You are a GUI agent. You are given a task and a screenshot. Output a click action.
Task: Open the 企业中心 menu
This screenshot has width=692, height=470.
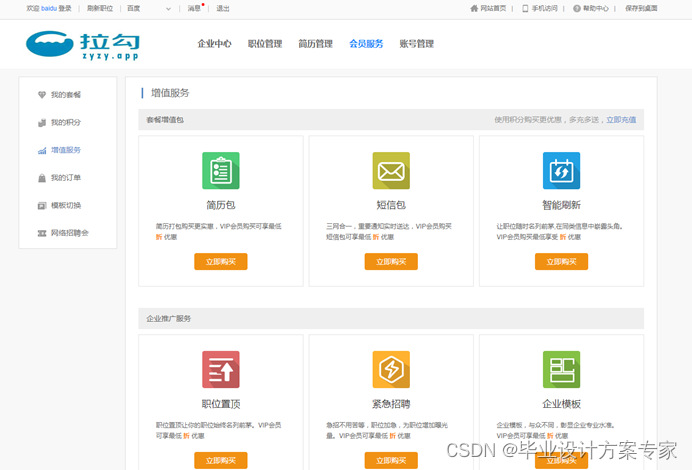point(214,44)
